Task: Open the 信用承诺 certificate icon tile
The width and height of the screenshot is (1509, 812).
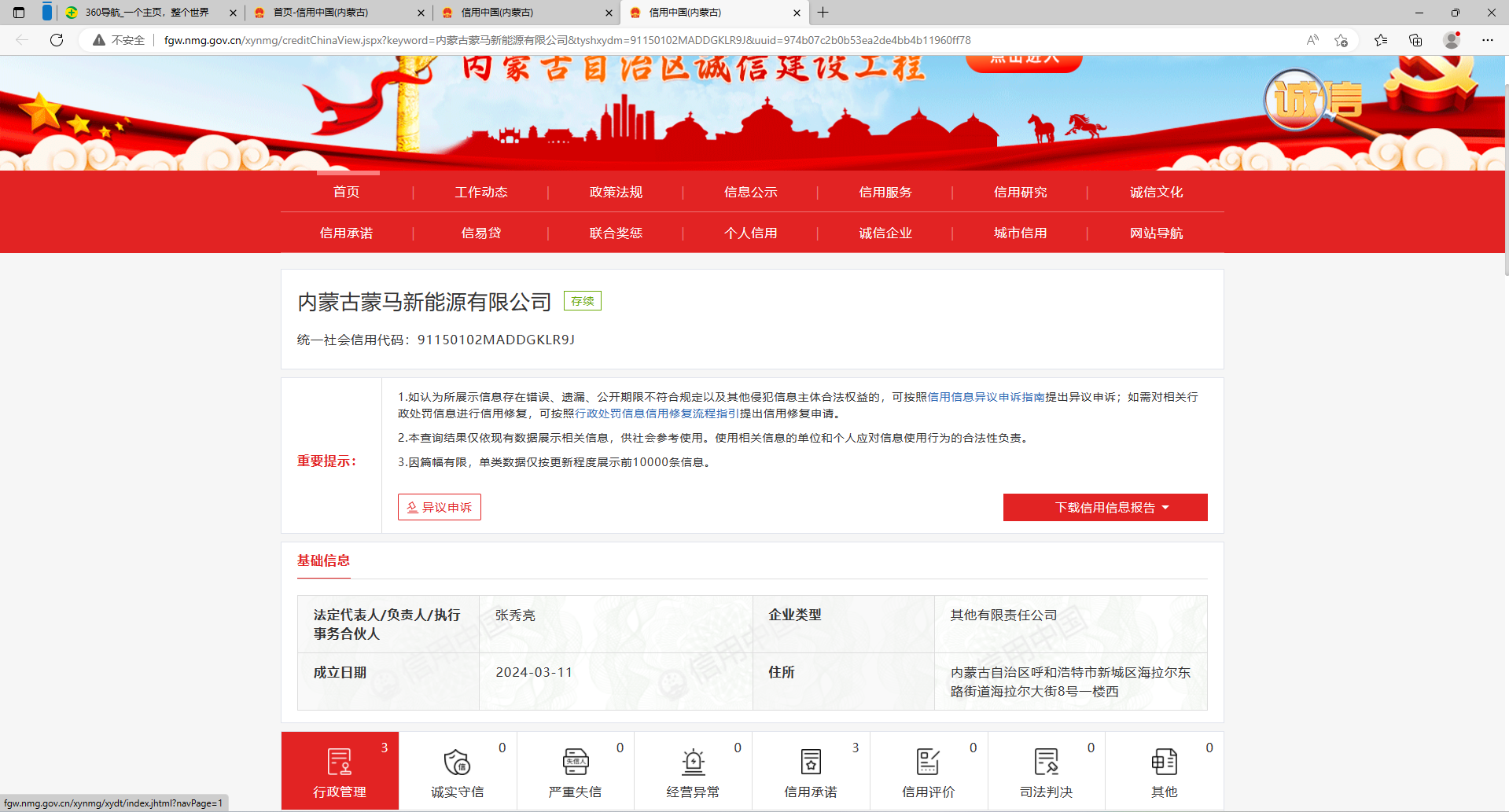Action: tap(811, 770)
